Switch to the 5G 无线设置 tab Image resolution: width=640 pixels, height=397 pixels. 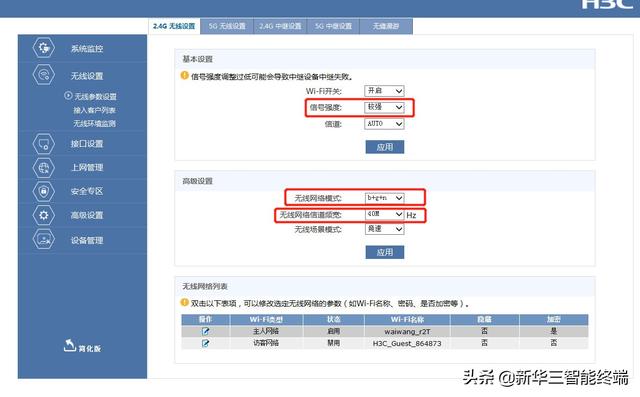(227, 26)
